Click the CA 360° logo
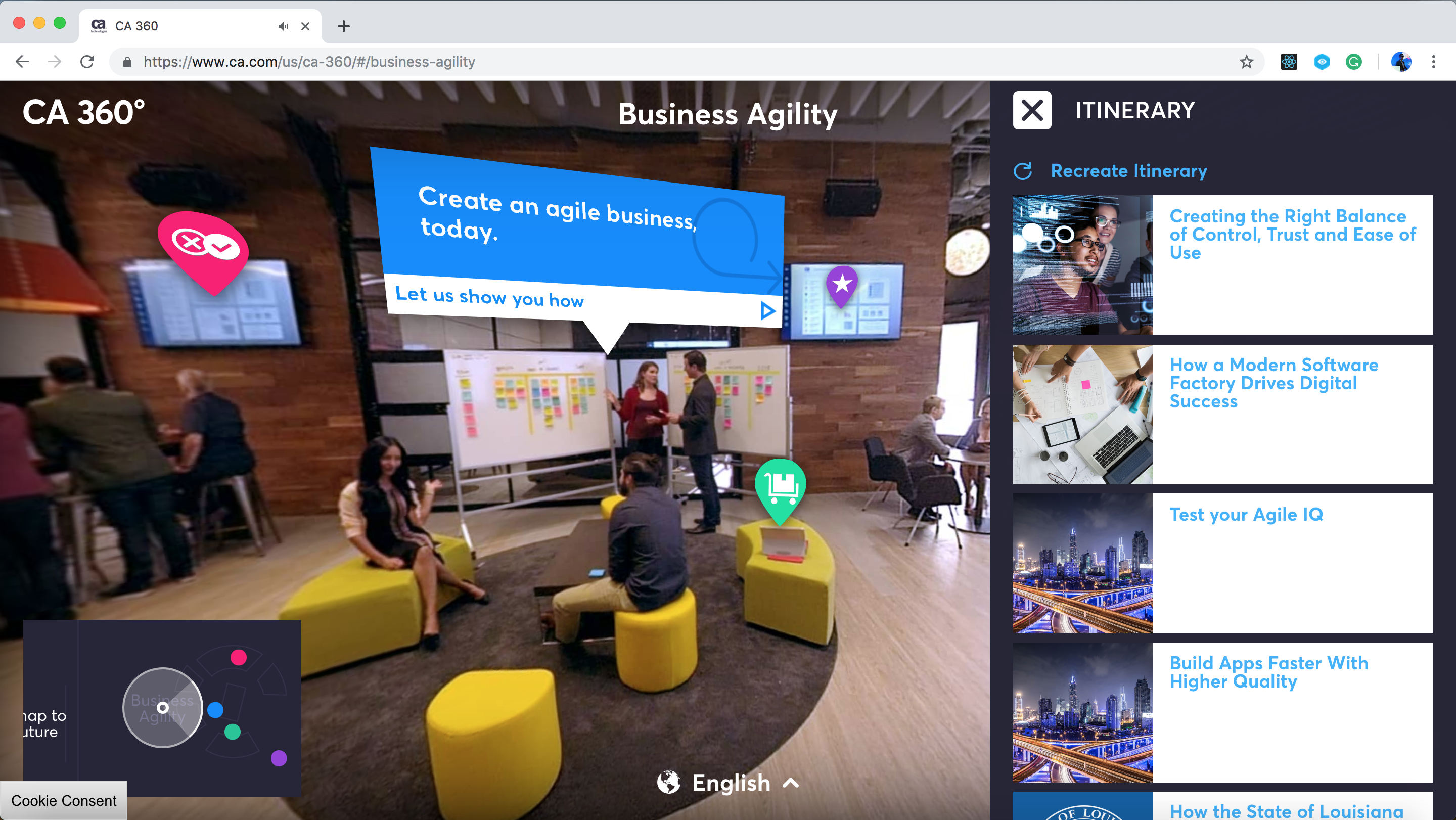 [x=83, y=112]
